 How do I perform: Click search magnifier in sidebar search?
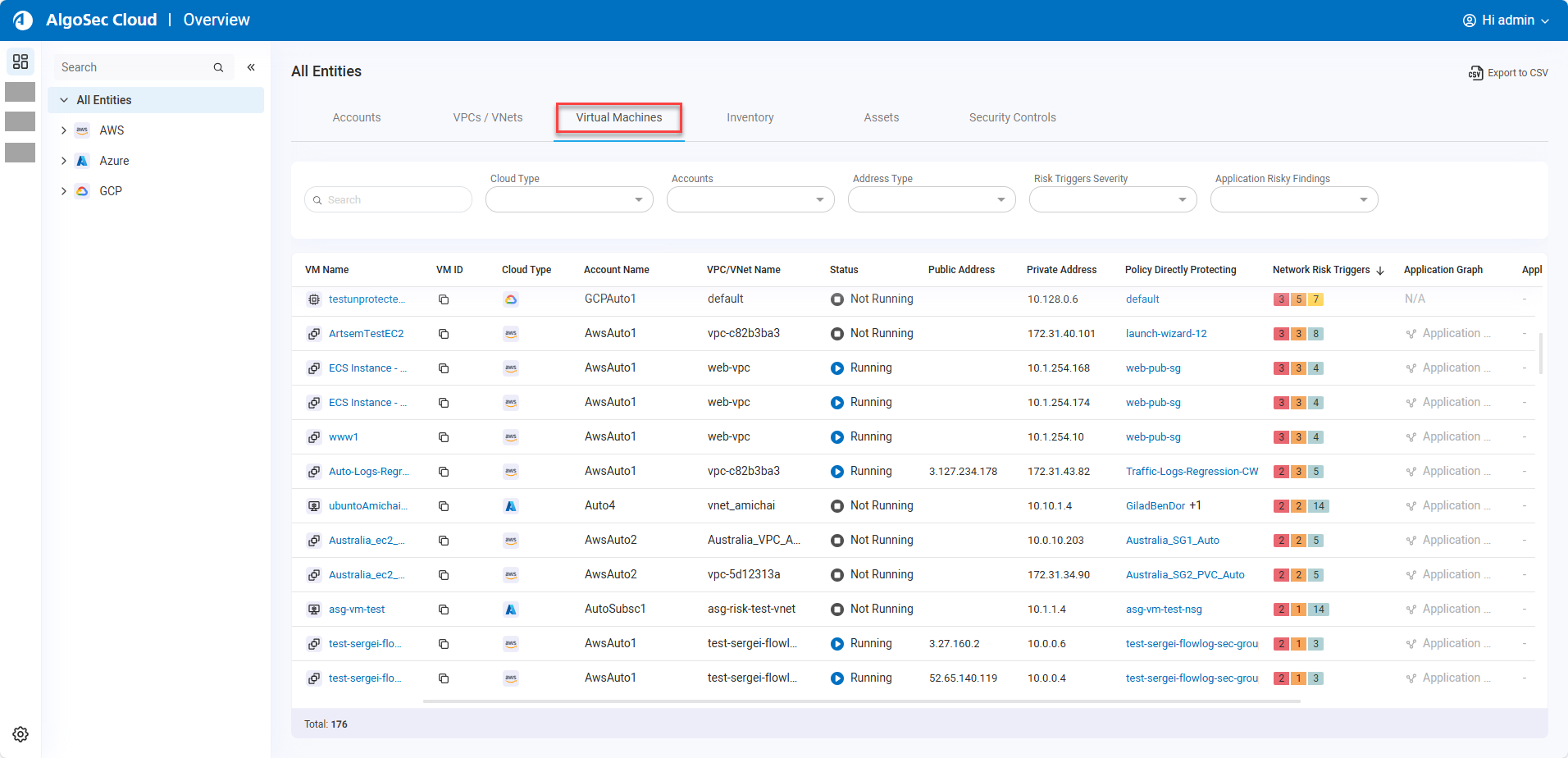coord(218,67)
